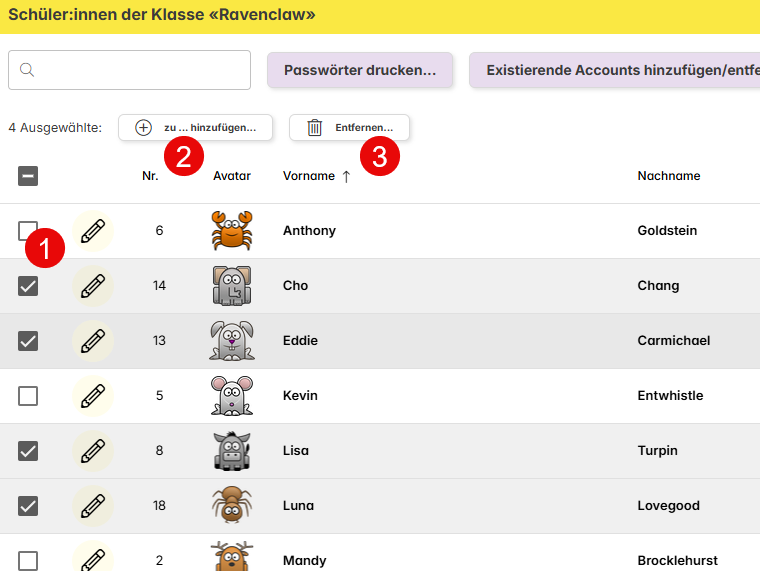Click the magnifier icon in search box
Viewport: 760px width, 571px height.
coord(27,70)
